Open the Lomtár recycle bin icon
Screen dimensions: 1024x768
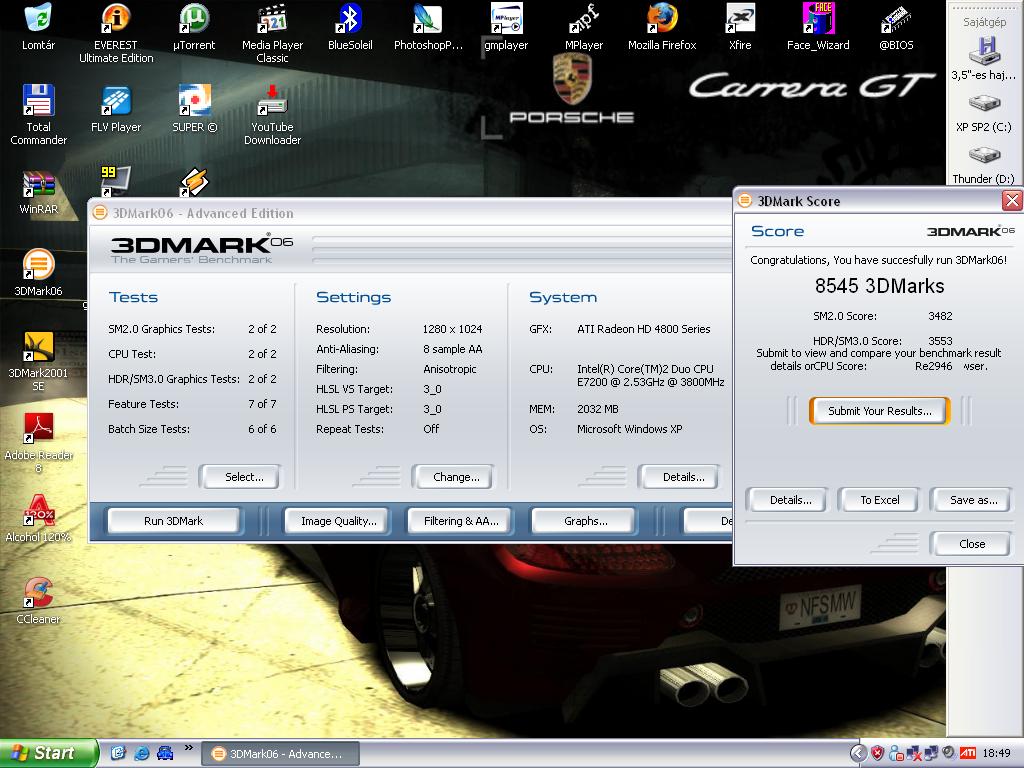[38, 26]
